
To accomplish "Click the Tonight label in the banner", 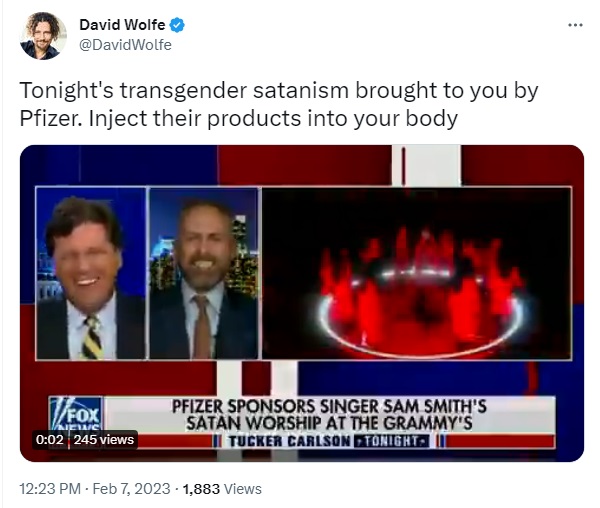I will coord(391,441).
